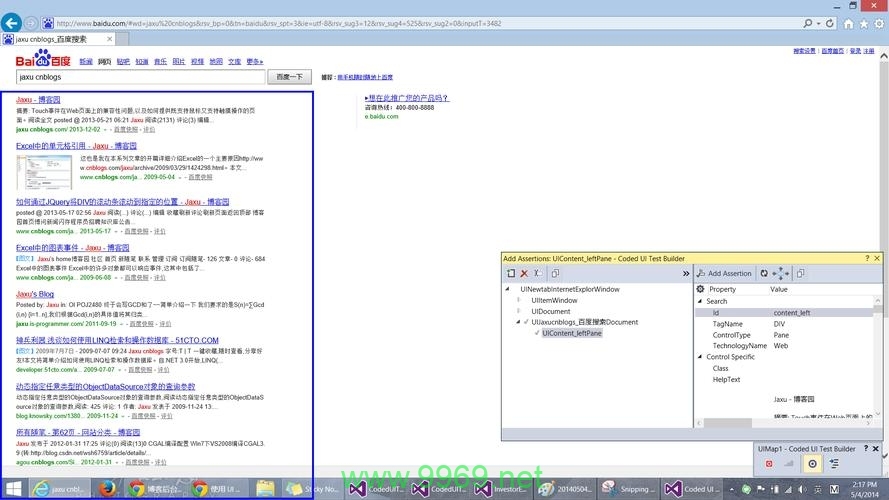This screenshot has width=889, height=500.
Task: Select the UIItemWindow tree item
Action: tap(554, 300)
